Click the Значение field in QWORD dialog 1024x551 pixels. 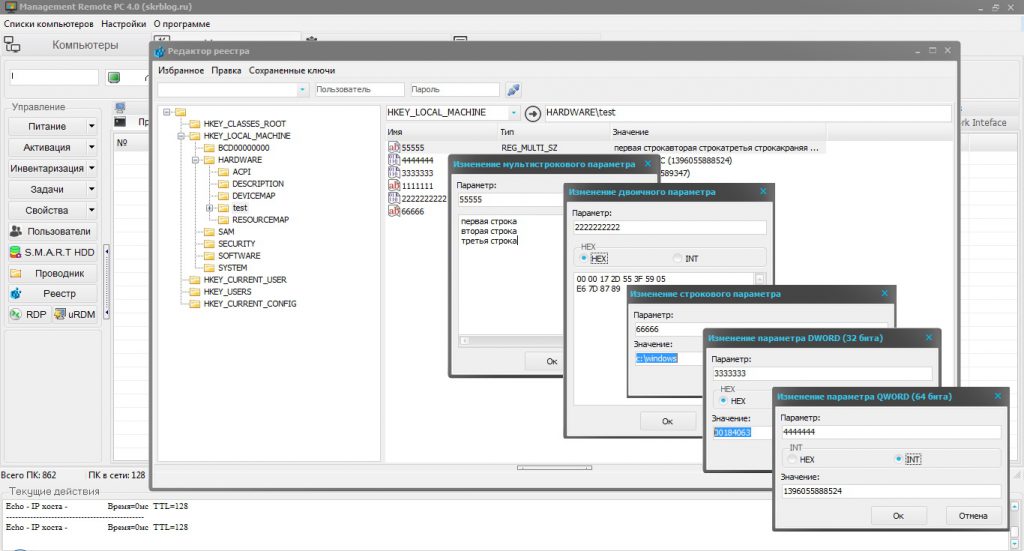coord(891,491)
